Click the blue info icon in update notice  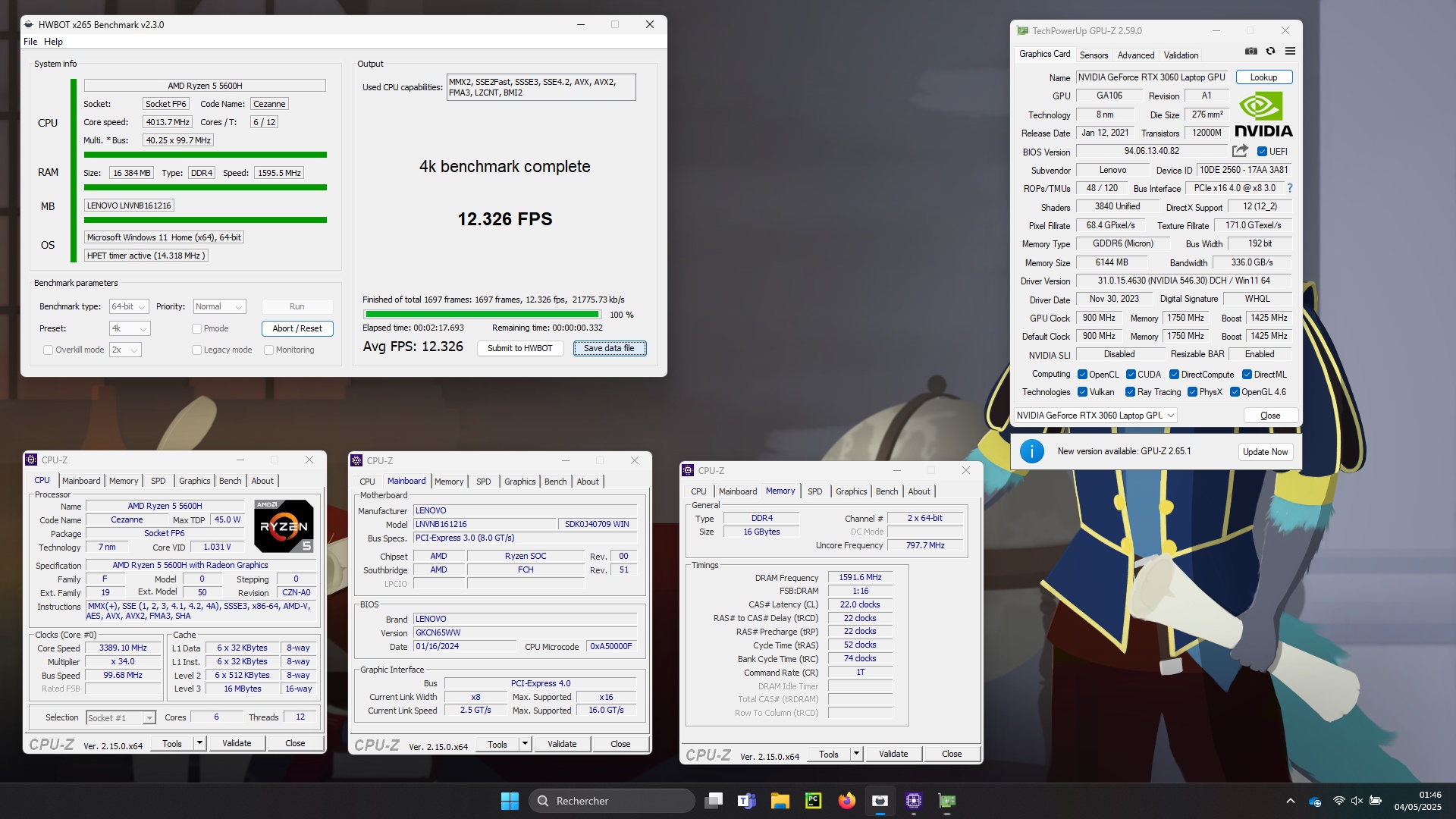[1031, 451]
